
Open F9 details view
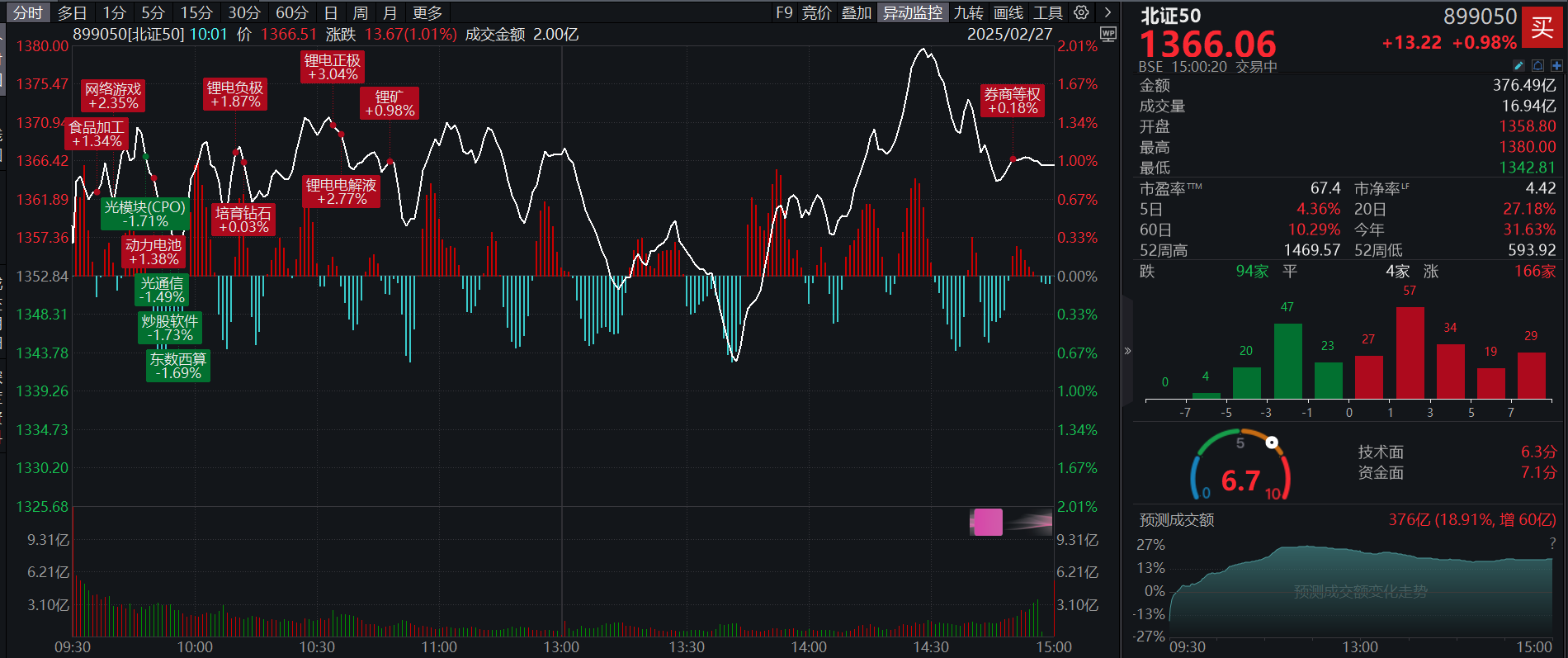pyautogui.click(x=784, y=12)
